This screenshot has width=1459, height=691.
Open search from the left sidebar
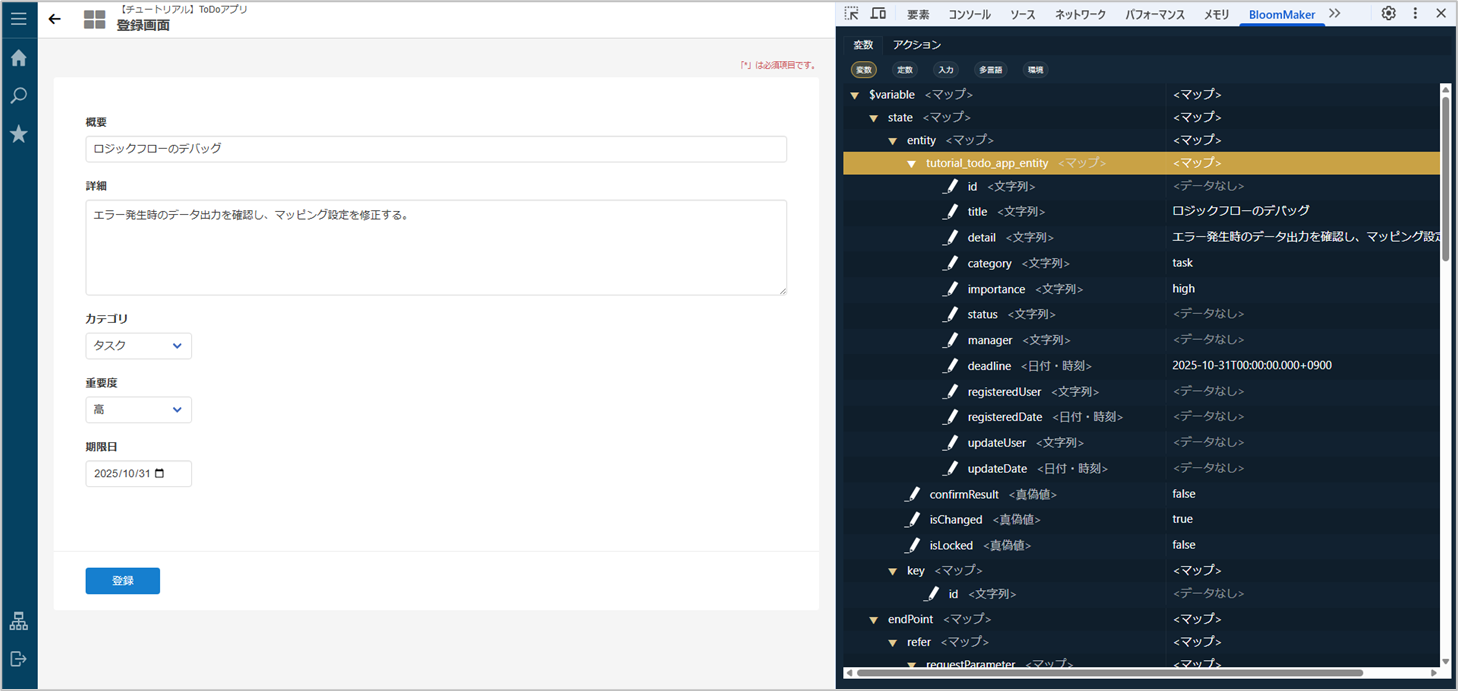[x=18, y=96]
